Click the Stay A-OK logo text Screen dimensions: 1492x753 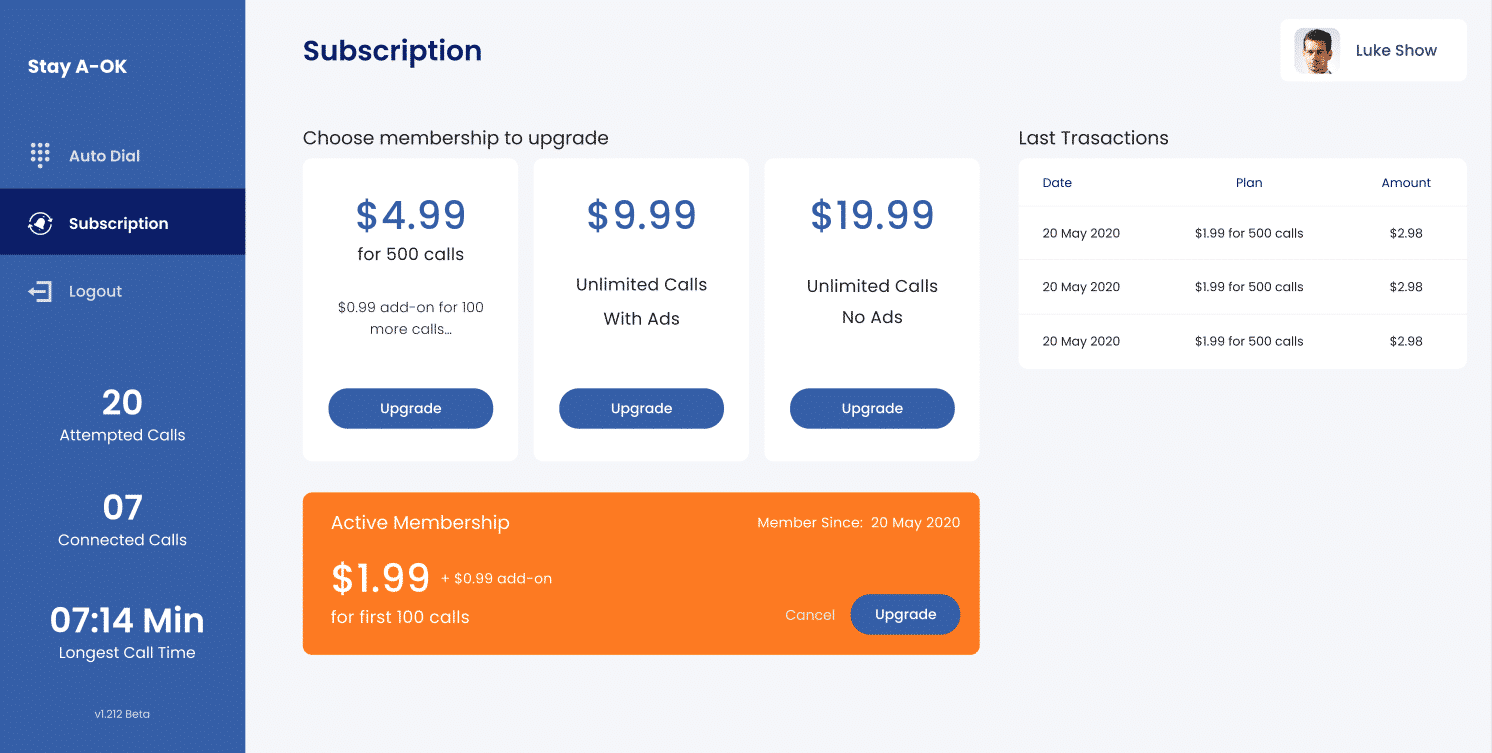coord(78,67)
